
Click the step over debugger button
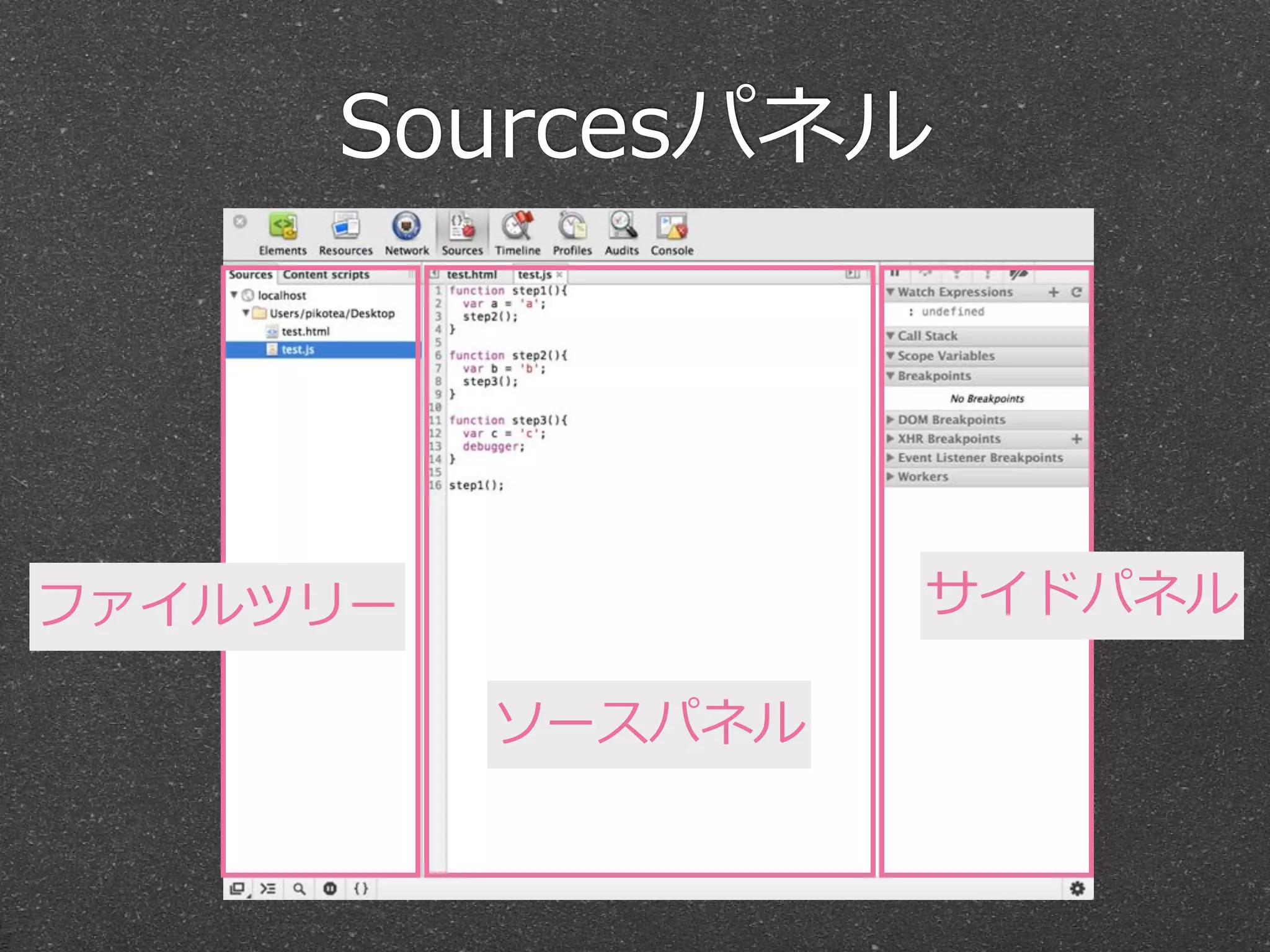click(x=926, y=273)
